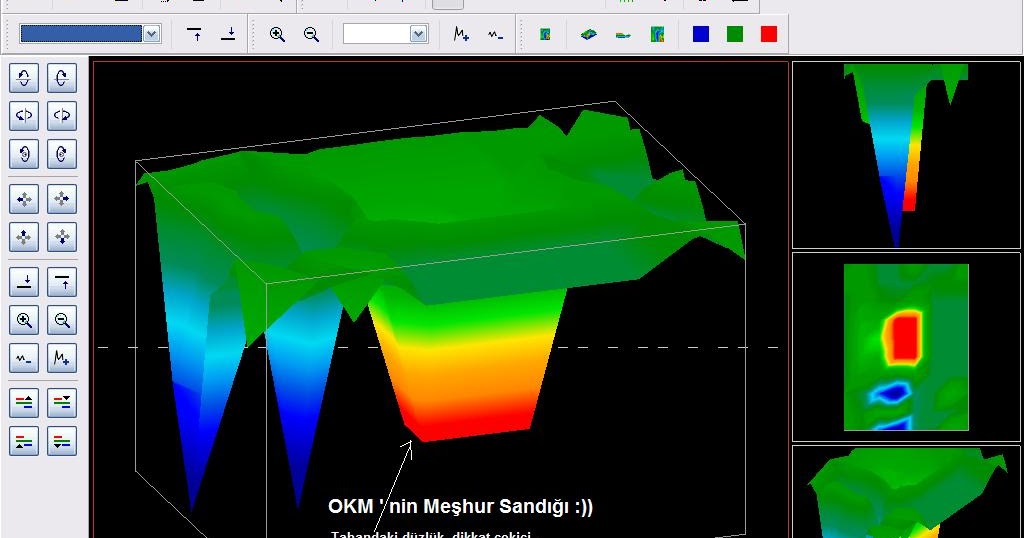The height and width of the screenshot is (538, 1024).
Task: Click sidebar color-lines button with down arrow on right
Action: point(62,403)
